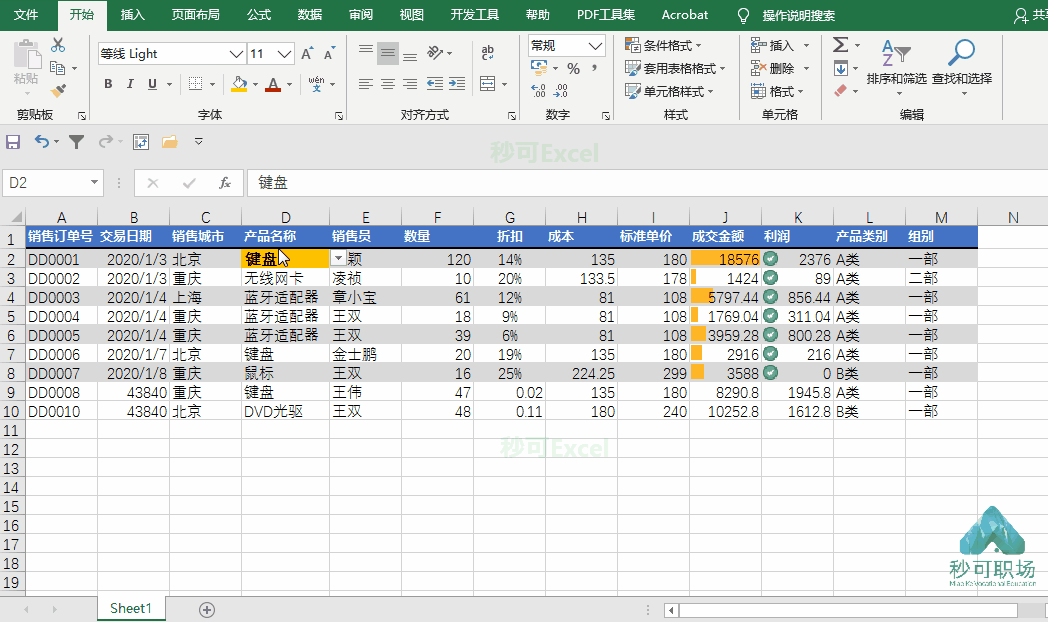Viewport: 1048px width, 622px height.
Task: Click the increase indent icon
Action: coord(457,84)
